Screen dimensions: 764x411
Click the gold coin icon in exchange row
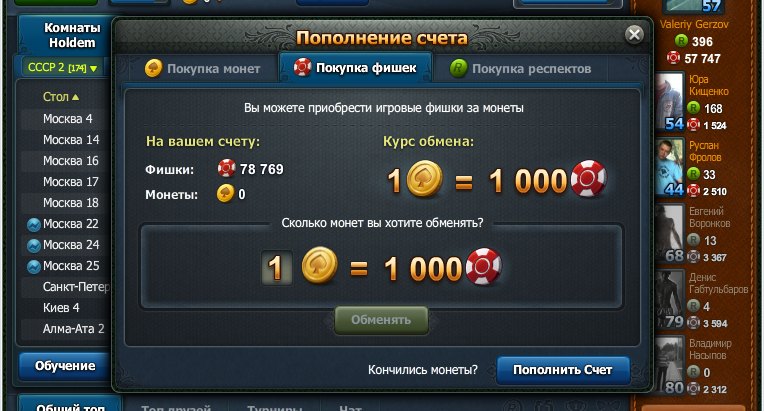[x=319, y=266]
